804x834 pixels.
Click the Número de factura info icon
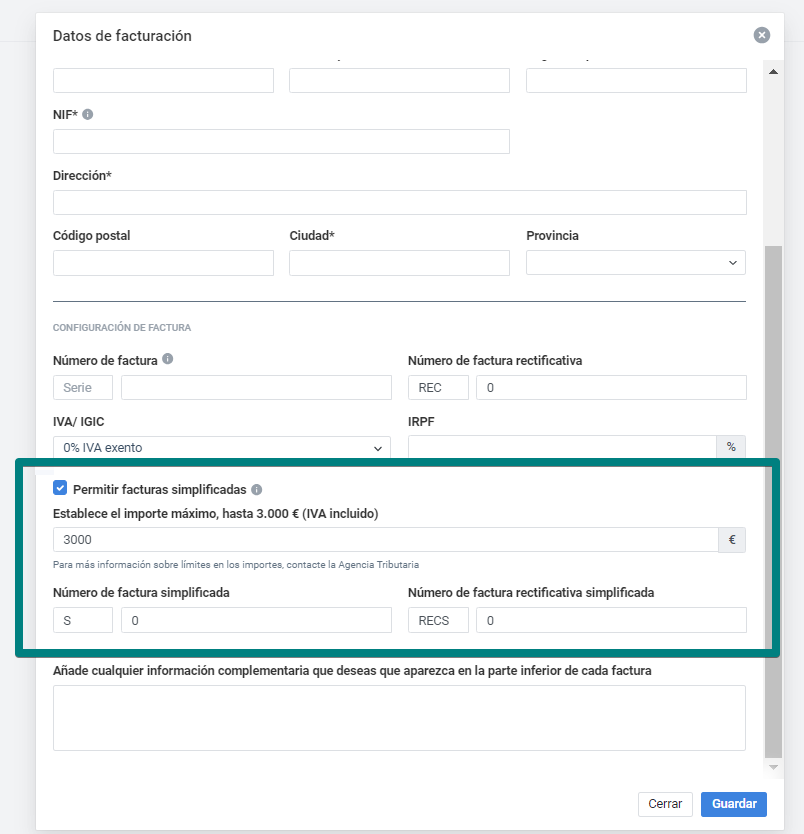pos(167,359)
